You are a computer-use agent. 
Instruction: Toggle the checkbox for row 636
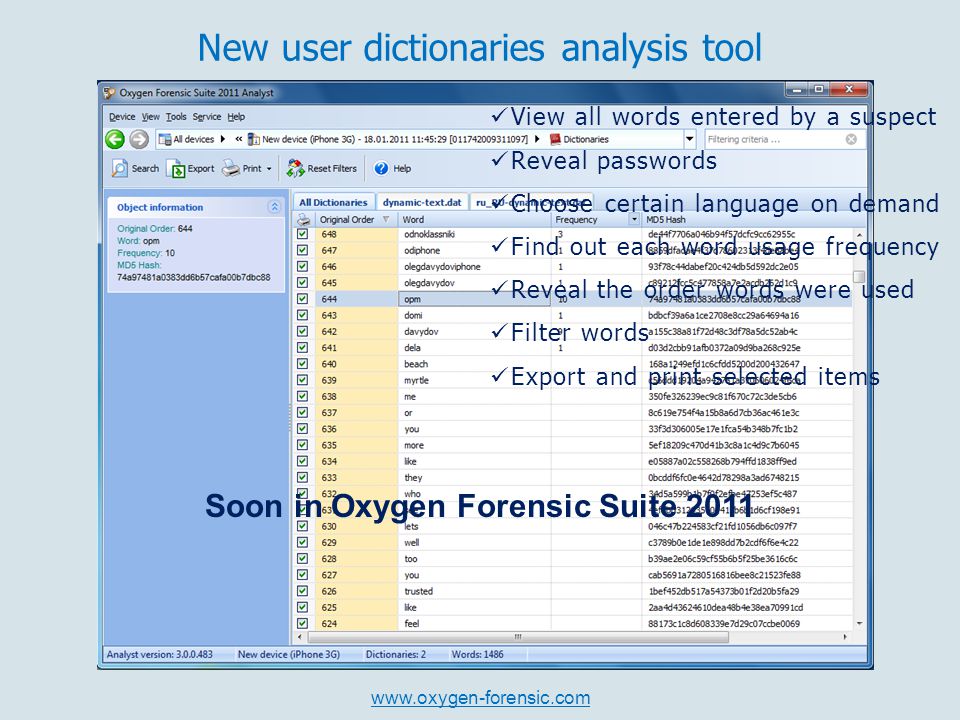coord(302,429)
